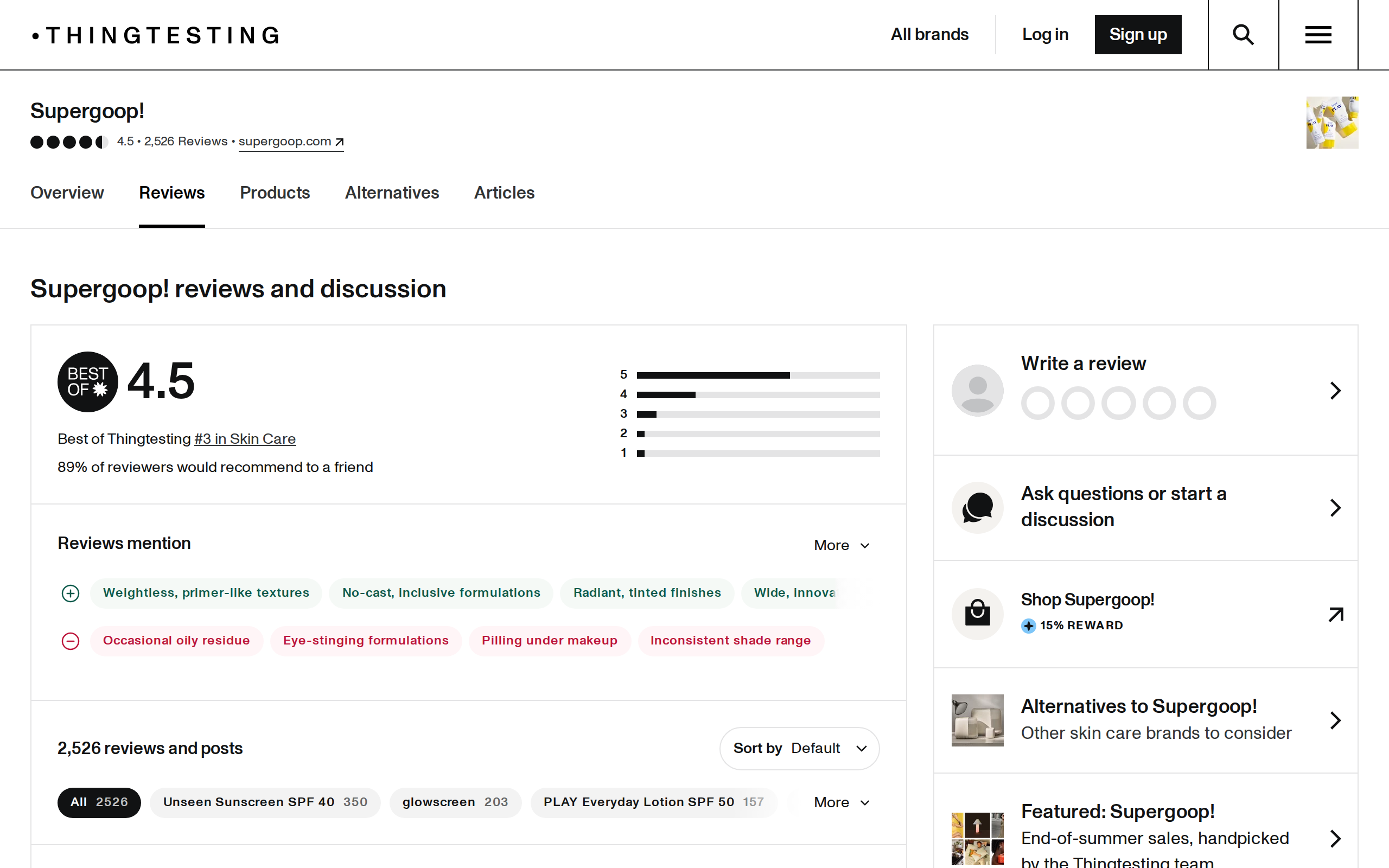Click the chevron on the Featured: Supergoop! card
Viewport: 1389px width, 868px height.
(1336, 839)
